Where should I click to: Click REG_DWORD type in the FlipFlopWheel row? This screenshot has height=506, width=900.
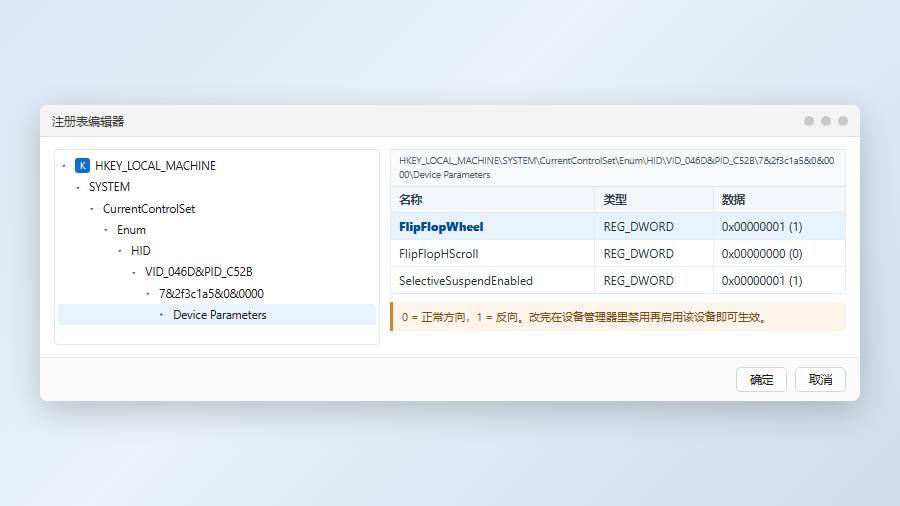pyautogui.click(x=638, y=227)
